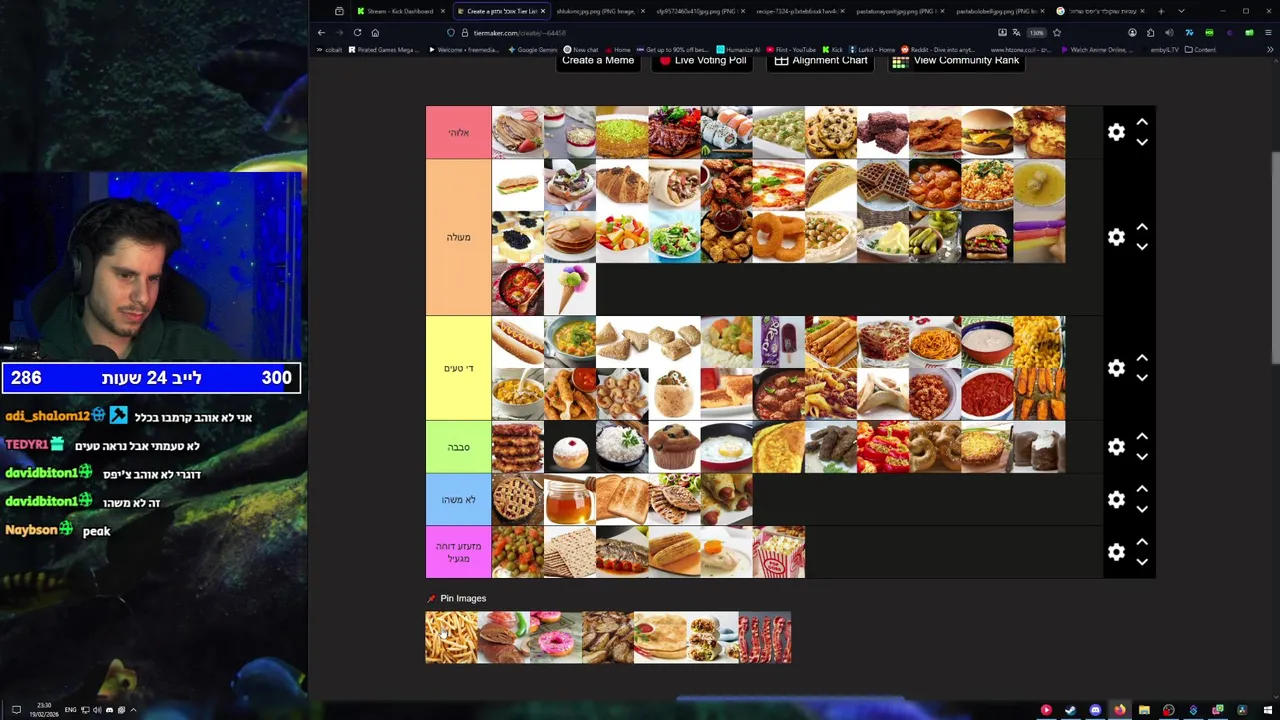1280x720 pixels.
Task: Open the notification center icon in taskbar
Action: (x=16, y=710)
